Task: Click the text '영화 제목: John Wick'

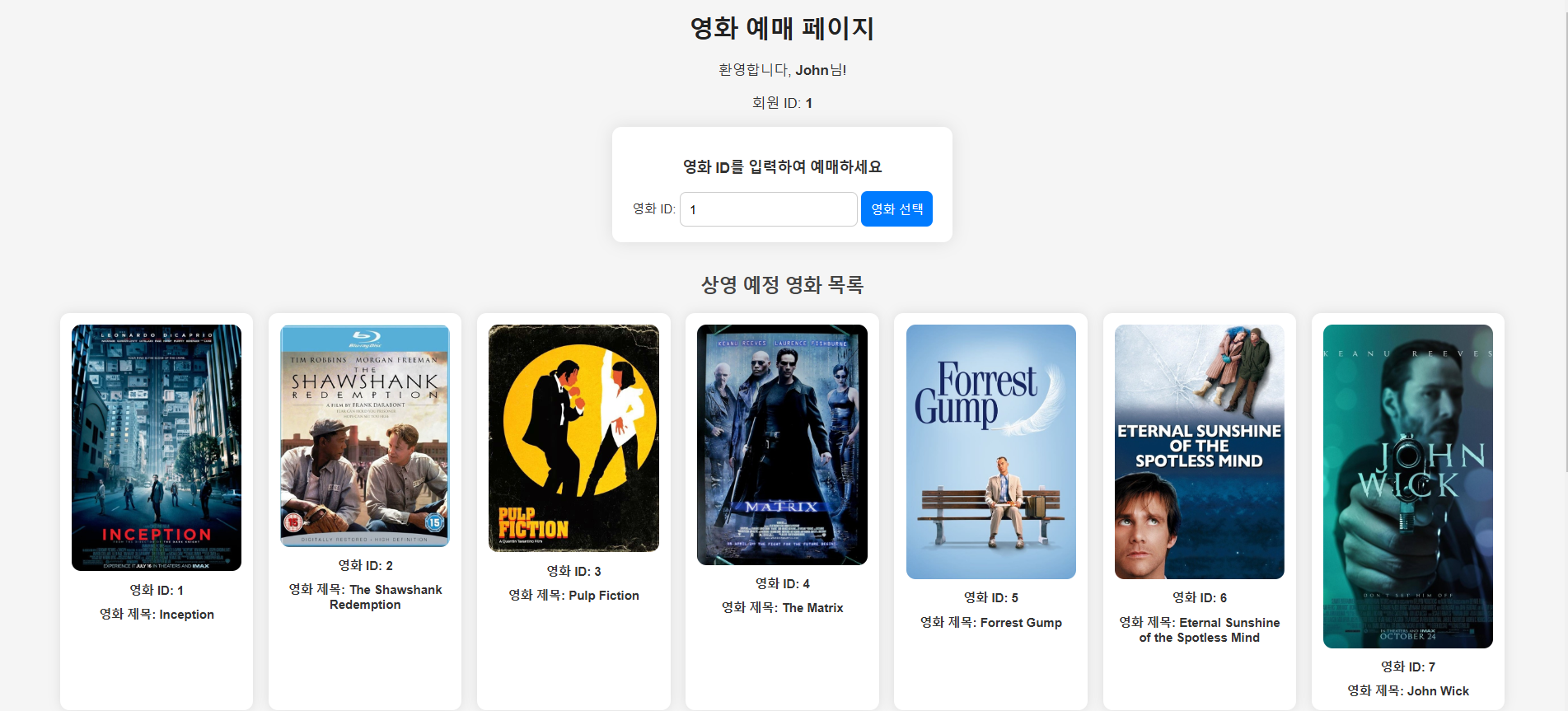Action: [1408, 691]
